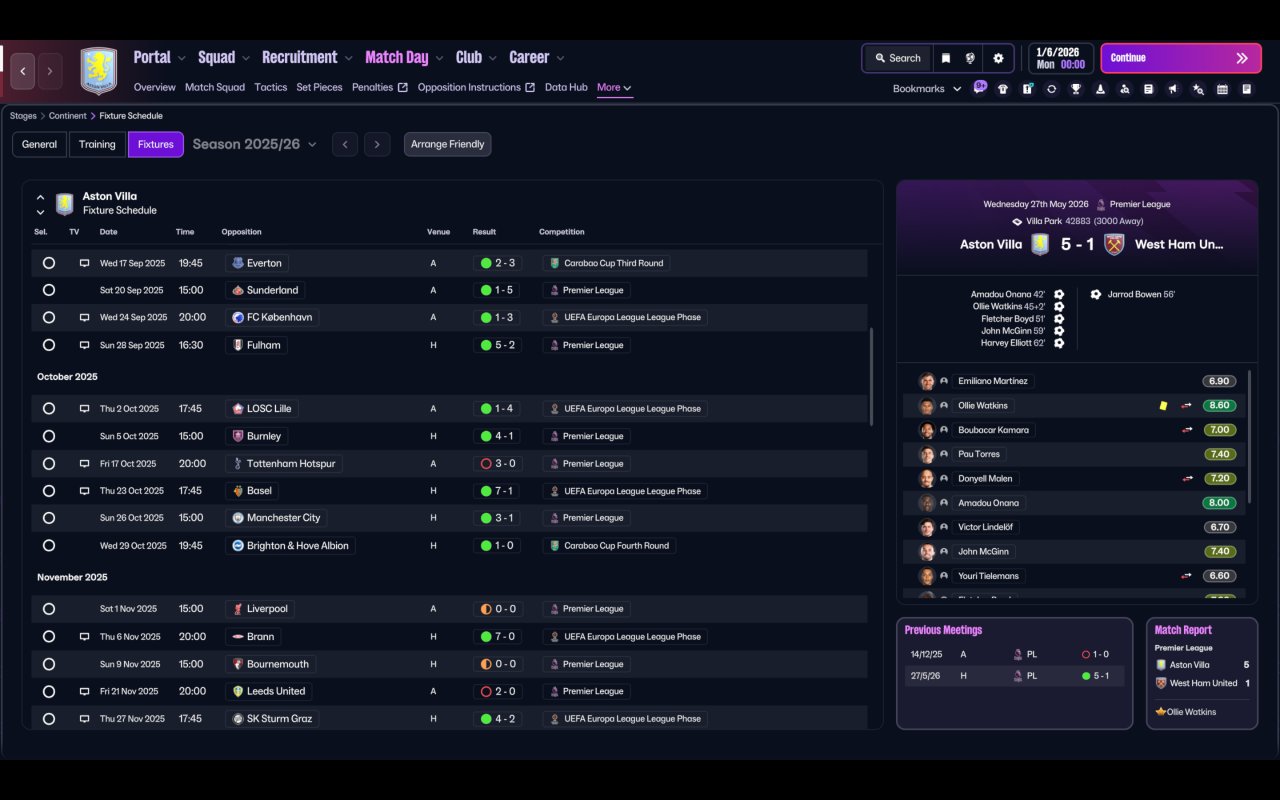Screen dimensions: 1280x800
Task: Open bookmark icon next to Search
Action: pos(945,58)
